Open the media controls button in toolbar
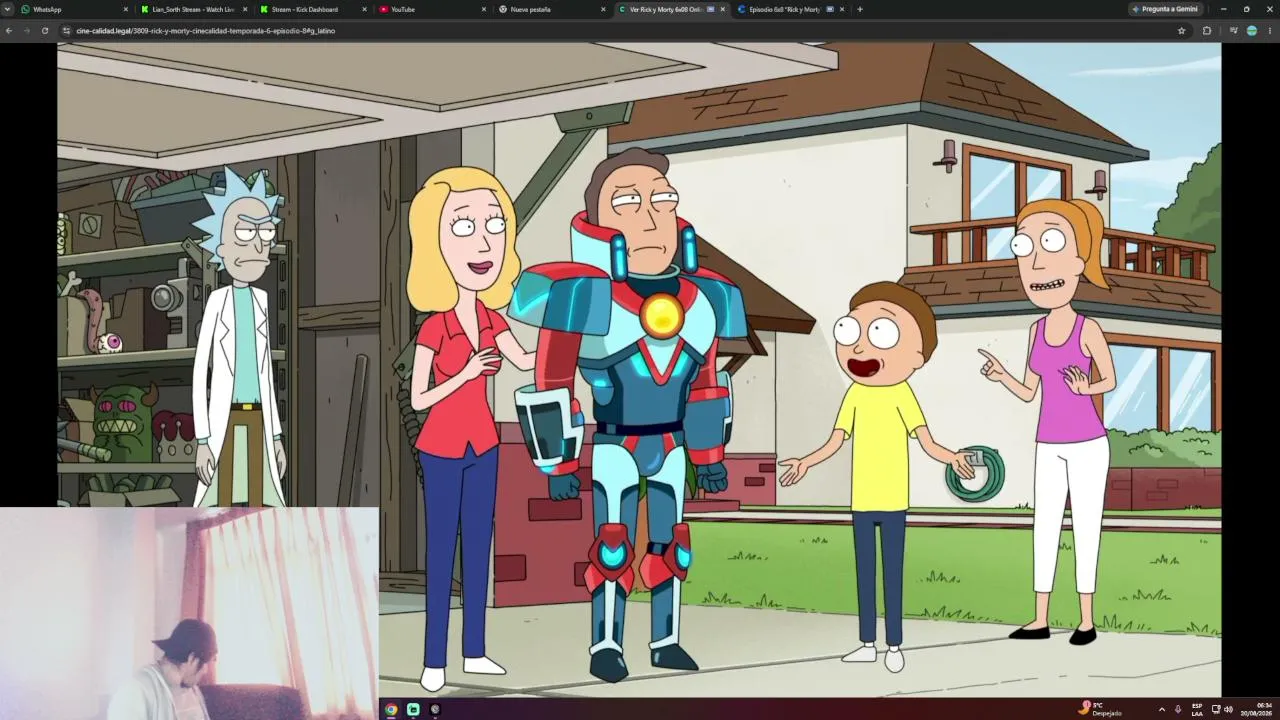This screenshot has height=720, width=1280. (1234, 31)
